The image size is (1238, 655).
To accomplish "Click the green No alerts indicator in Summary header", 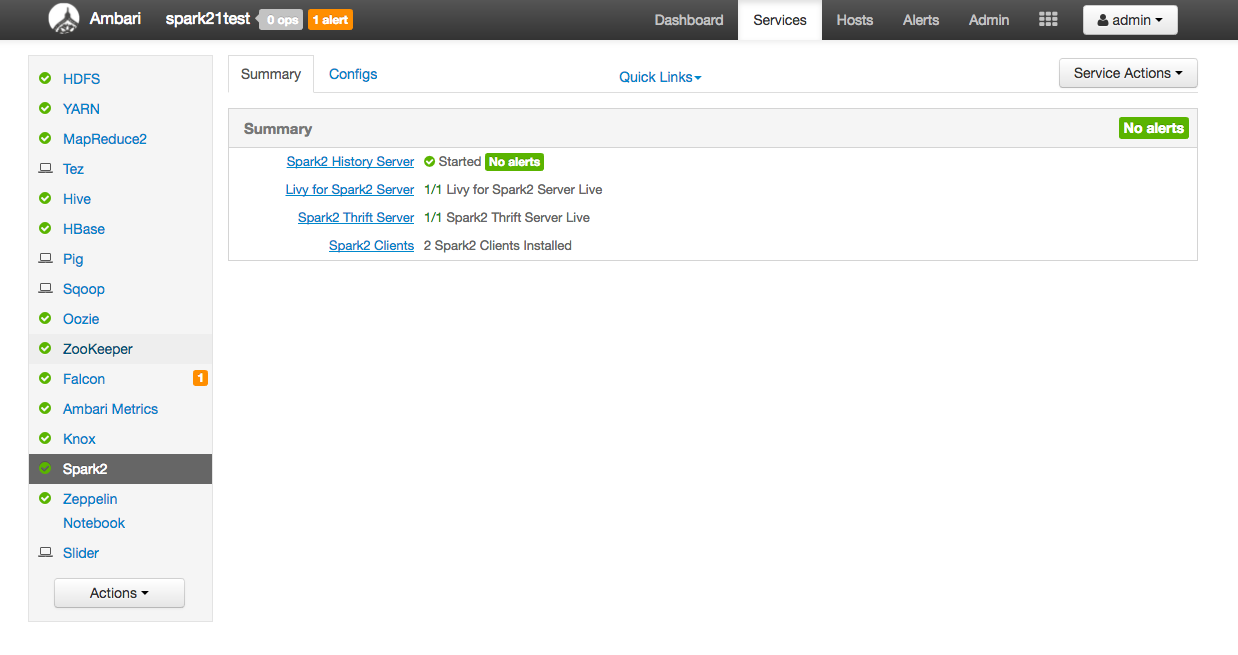I will (x=1153, y=128).
